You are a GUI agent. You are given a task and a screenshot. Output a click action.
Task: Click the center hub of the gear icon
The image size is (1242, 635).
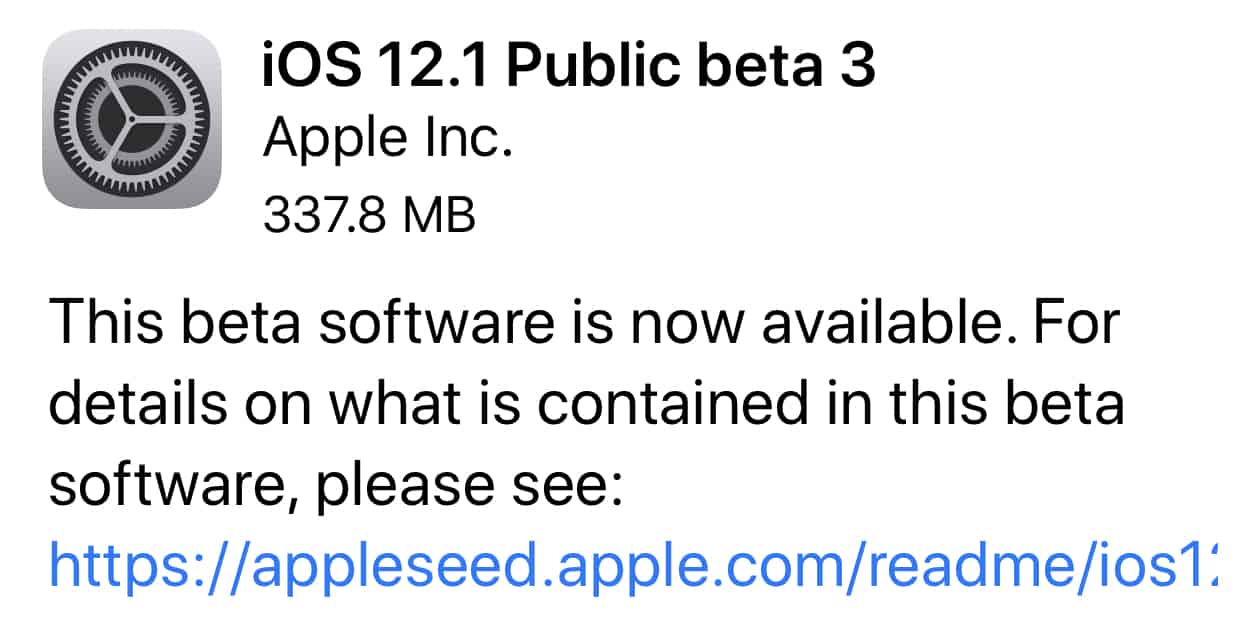(131, 119)
